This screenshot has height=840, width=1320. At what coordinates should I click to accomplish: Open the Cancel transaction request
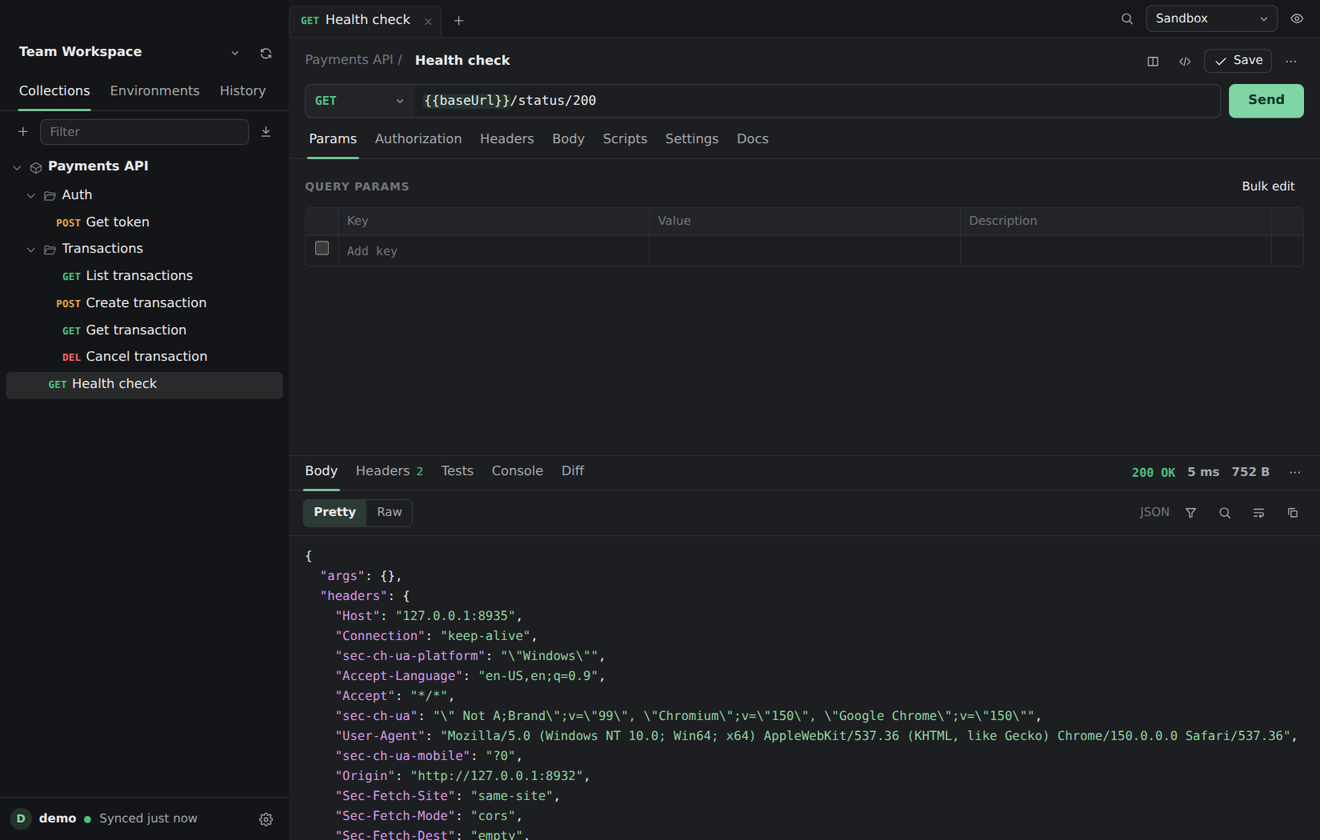(144, 357)
